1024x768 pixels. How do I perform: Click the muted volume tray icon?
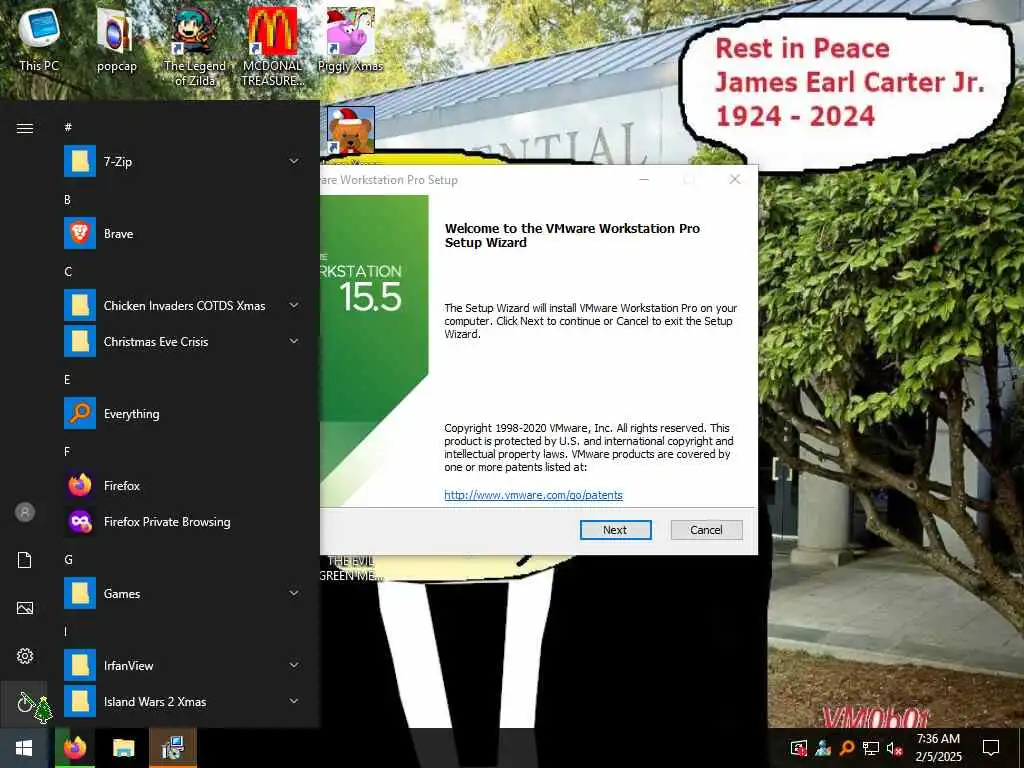click(894, 748)
